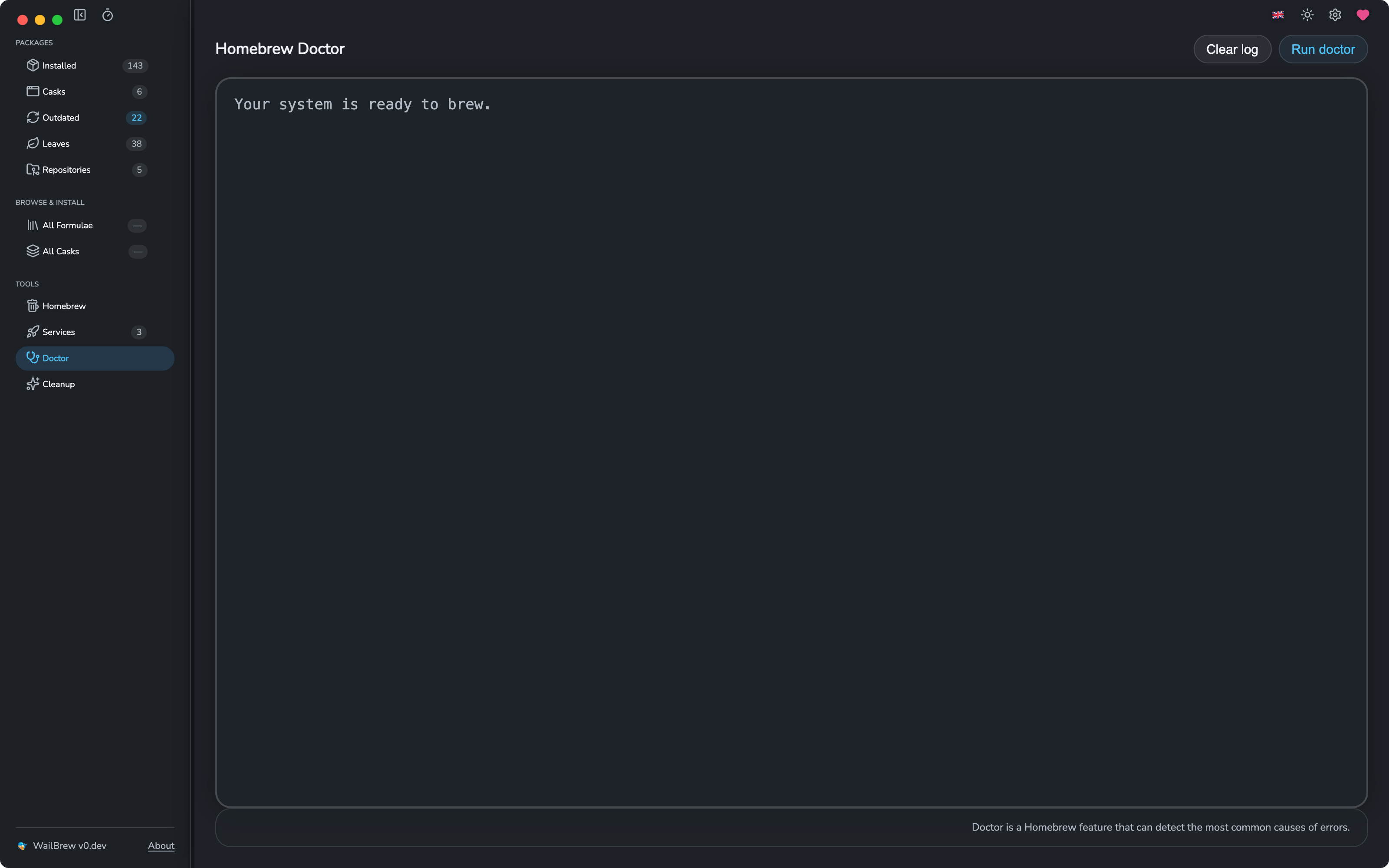
Task: Click the Casks window icon
Action: click(x=33, y=91)
